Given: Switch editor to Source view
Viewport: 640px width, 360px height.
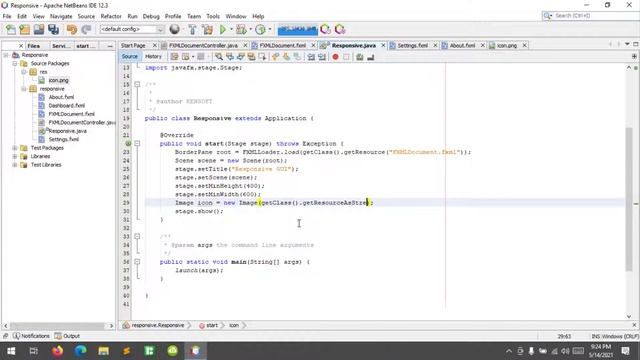Looking at the screenshot, I should 130,57.
